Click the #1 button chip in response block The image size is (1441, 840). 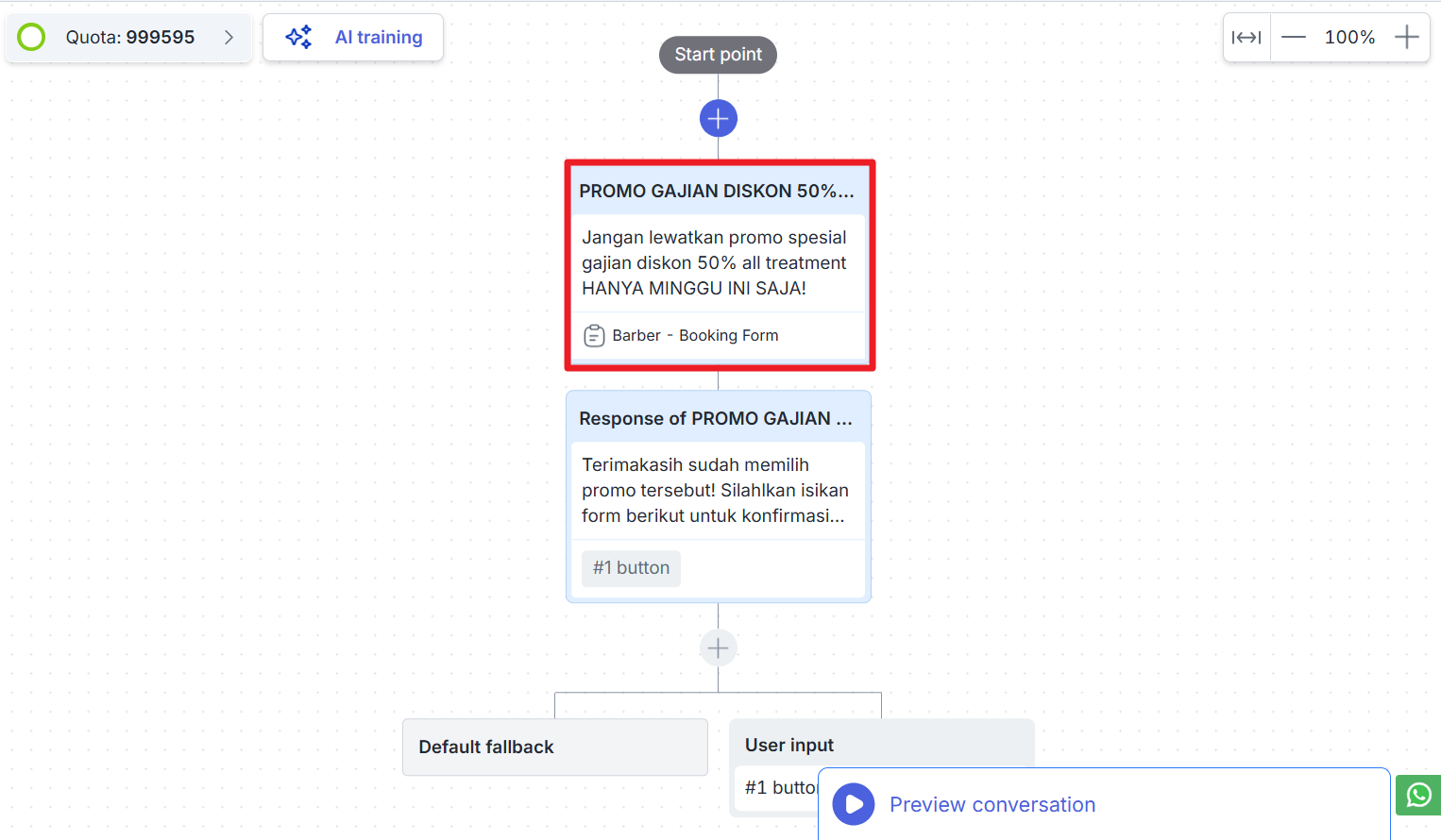tap(631, 568)
